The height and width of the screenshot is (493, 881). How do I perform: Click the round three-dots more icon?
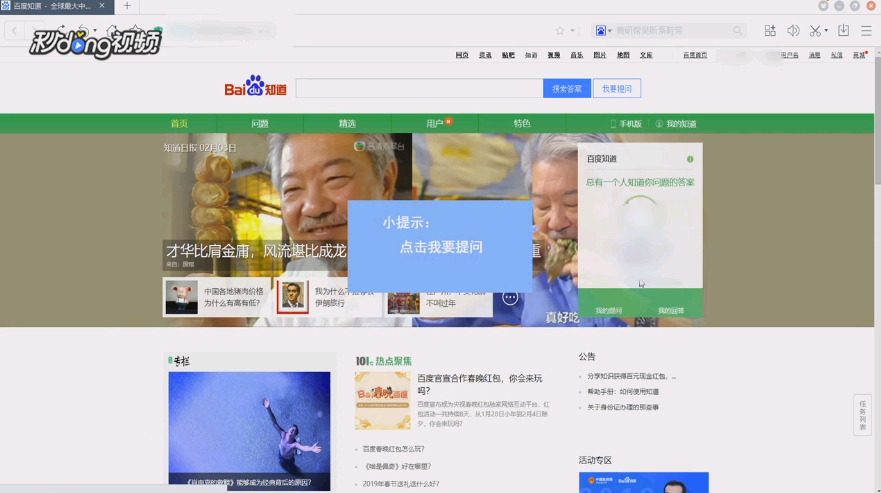[510, 297]
